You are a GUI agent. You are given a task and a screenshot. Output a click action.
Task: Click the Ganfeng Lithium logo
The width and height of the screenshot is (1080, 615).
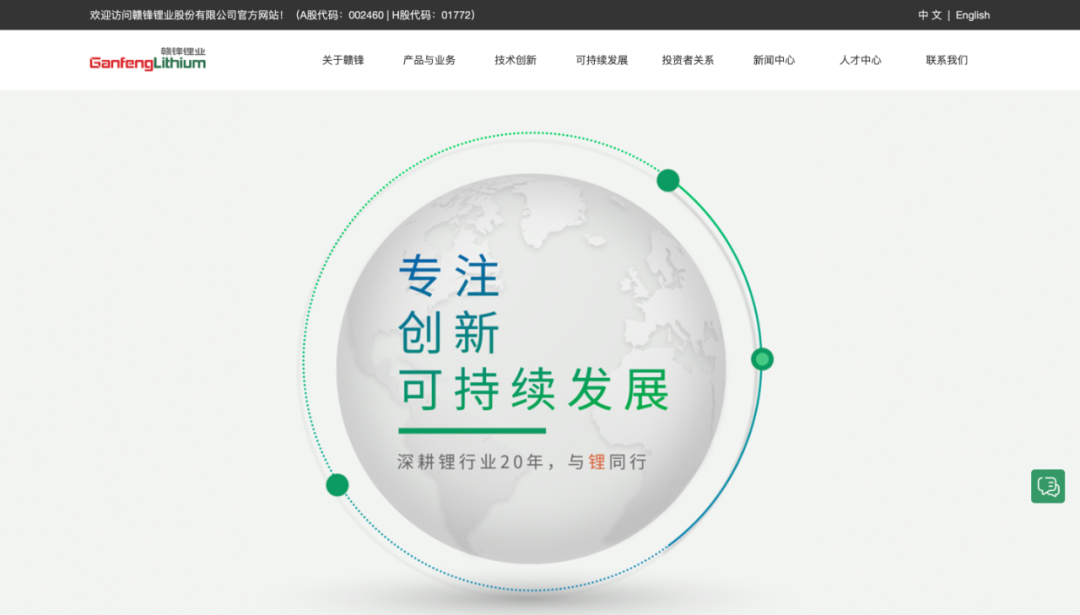[147, 60]
